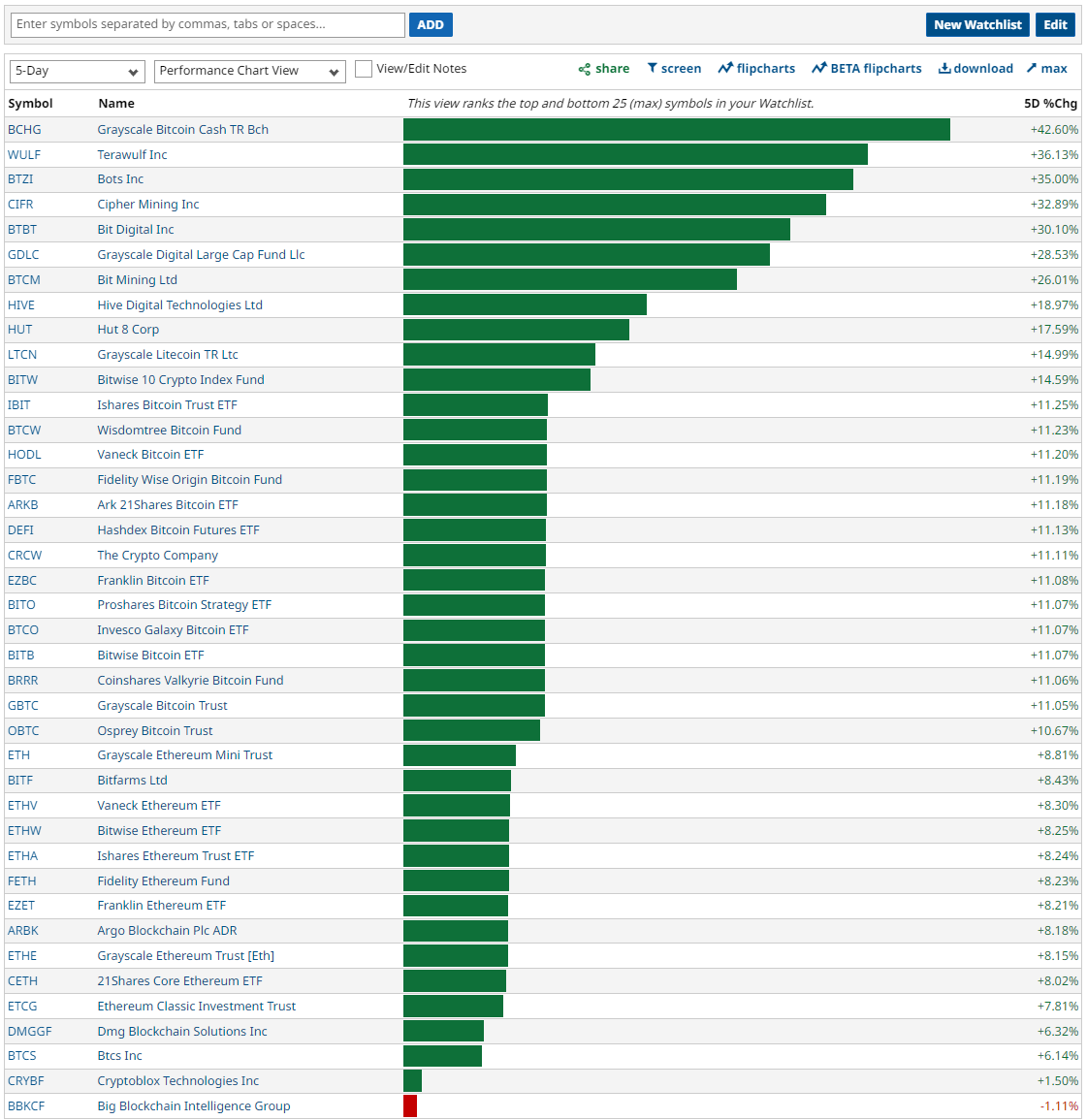This screenshot has height=1120, width=1087.
Task: Open Grayscale Digital Large Cap Fund Llc link
Action: [x=202, y=255]
